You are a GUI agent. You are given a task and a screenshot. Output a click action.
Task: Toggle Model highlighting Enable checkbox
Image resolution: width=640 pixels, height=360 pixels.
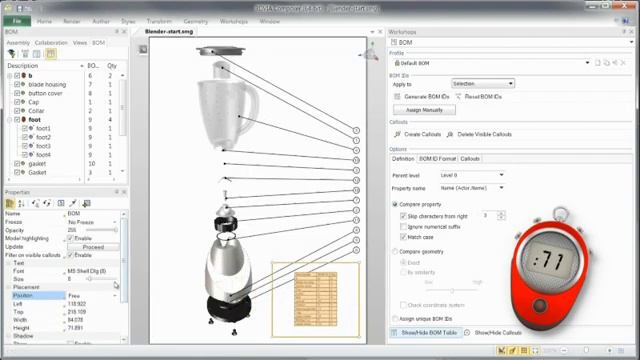click(70, 238)
